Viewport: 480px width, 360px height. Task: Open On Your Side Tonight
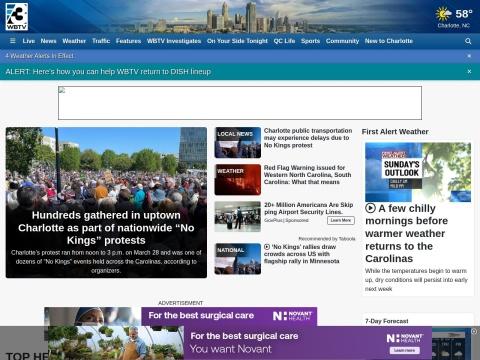point(237,41)
